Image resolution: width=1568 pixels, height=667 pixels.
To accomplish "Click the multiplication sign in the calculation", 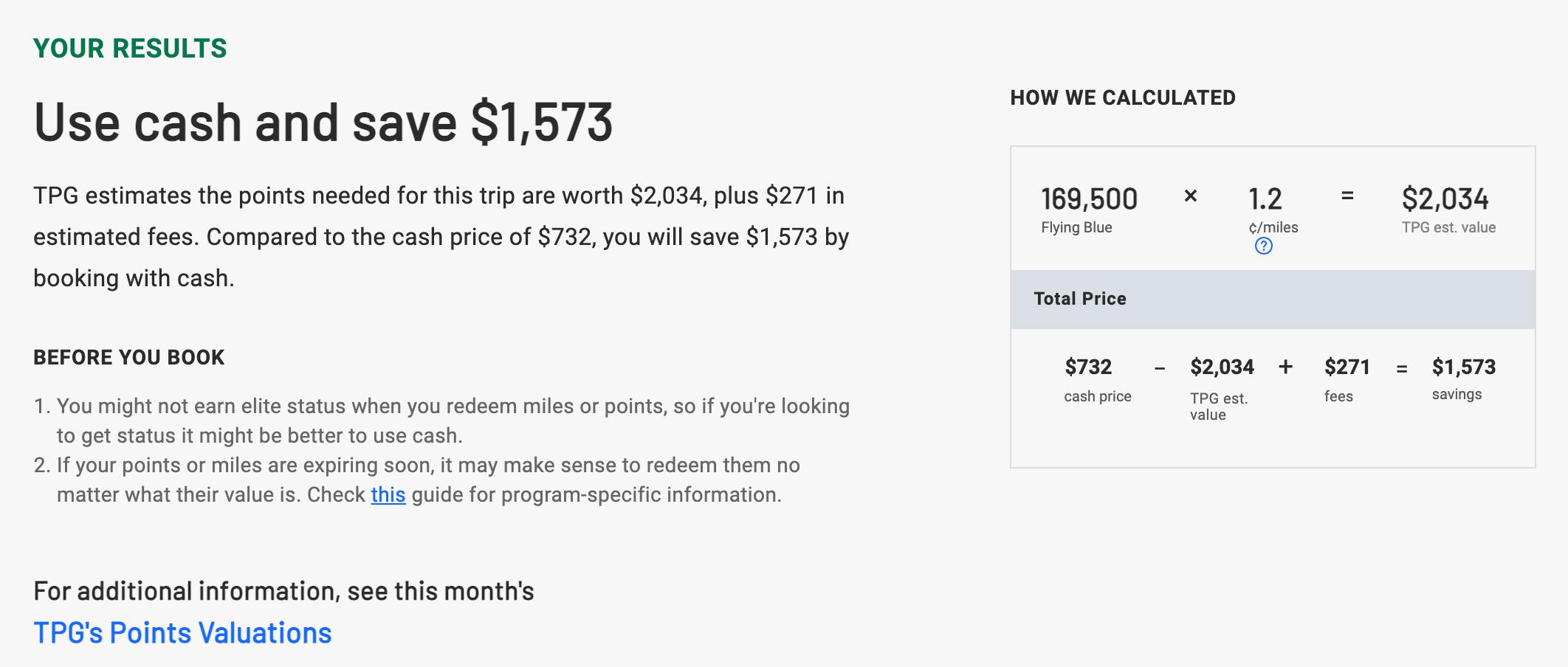I will point(1190,196).
